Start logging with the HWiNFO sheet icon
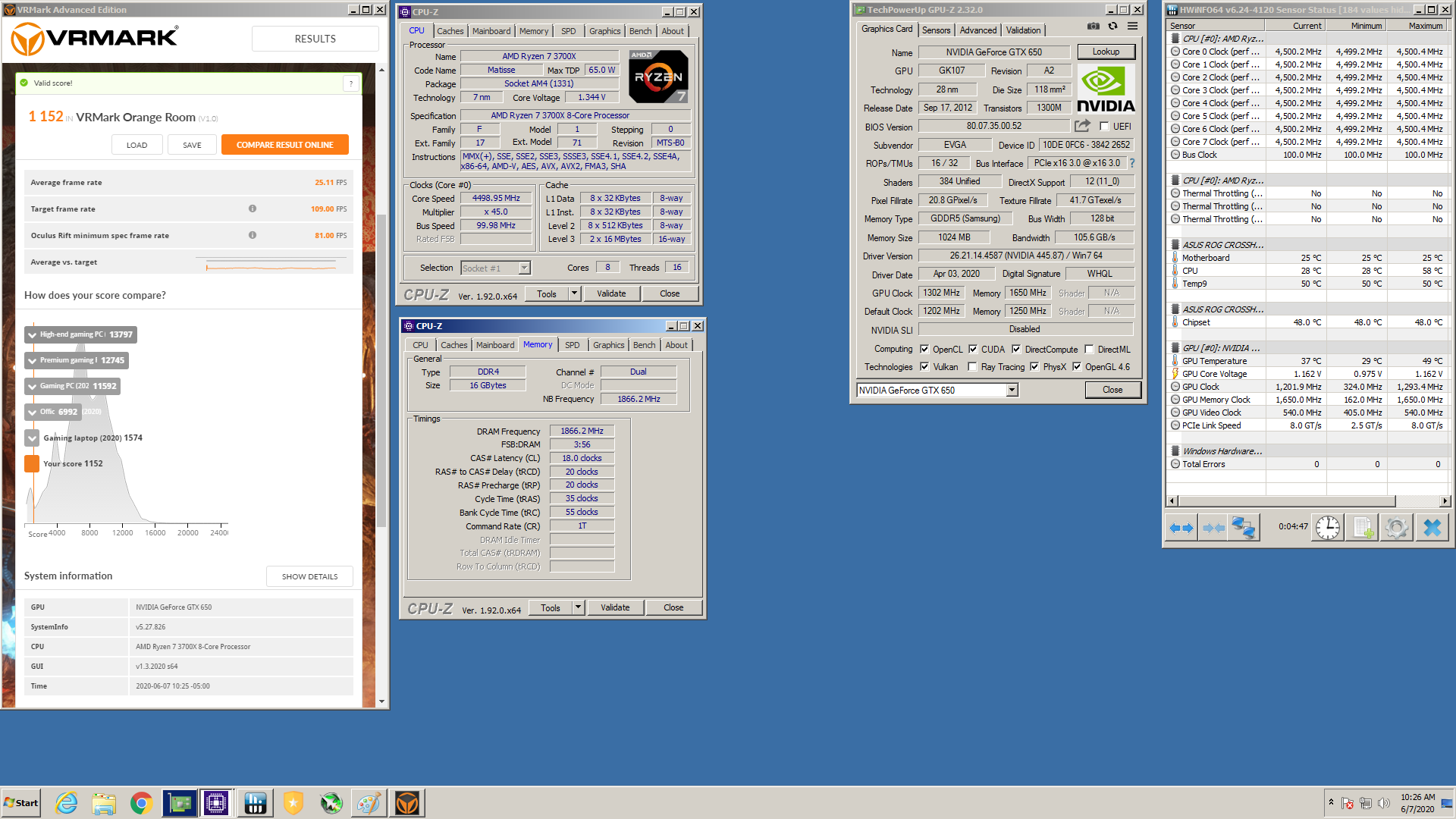Image resolution: width=1456 pixels, height=819 pixels. [x=1362, y=528]
